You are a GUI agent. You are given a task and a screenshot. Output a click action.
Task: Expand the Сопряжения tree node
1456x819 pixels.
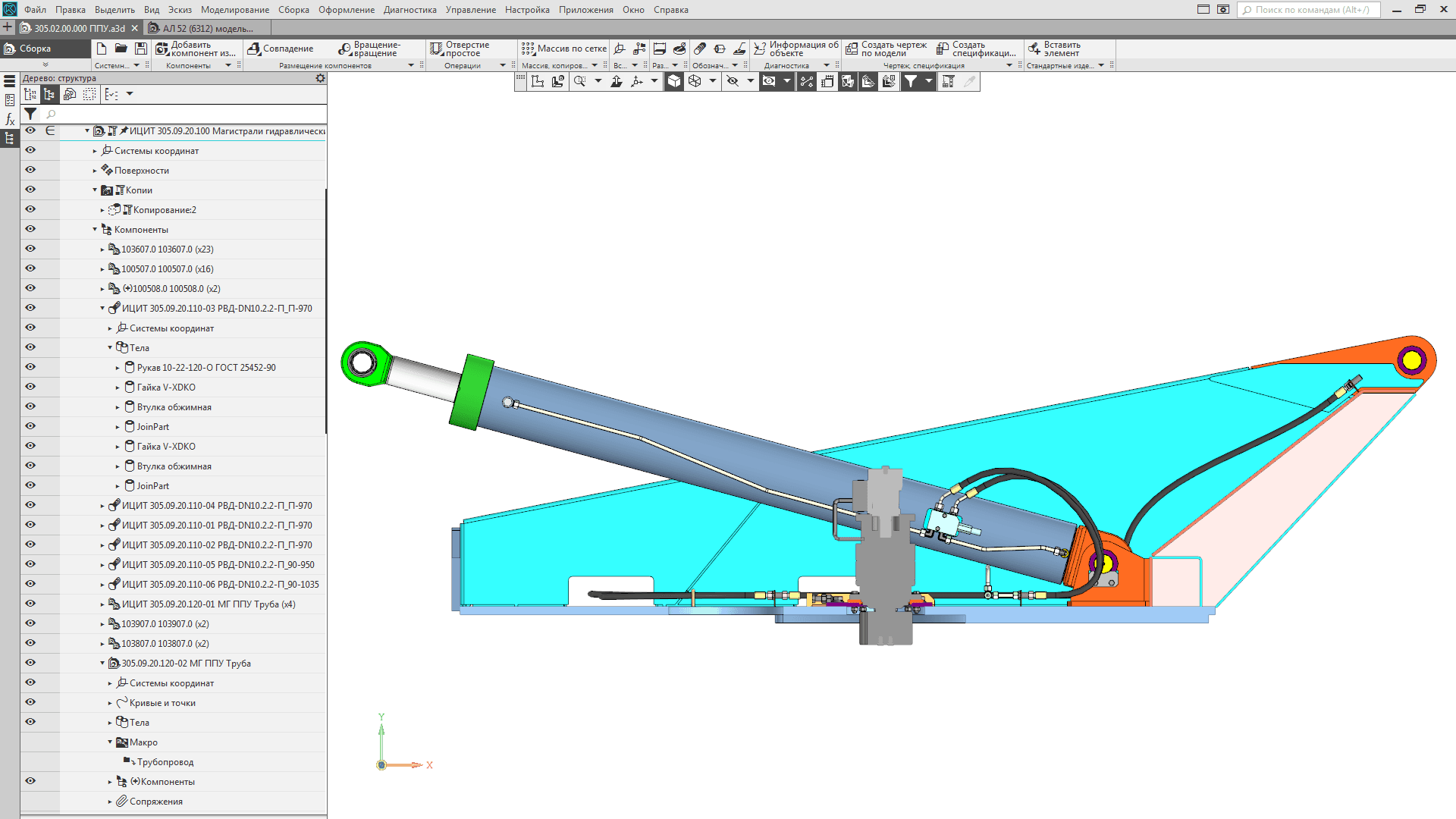click(110, 802)
